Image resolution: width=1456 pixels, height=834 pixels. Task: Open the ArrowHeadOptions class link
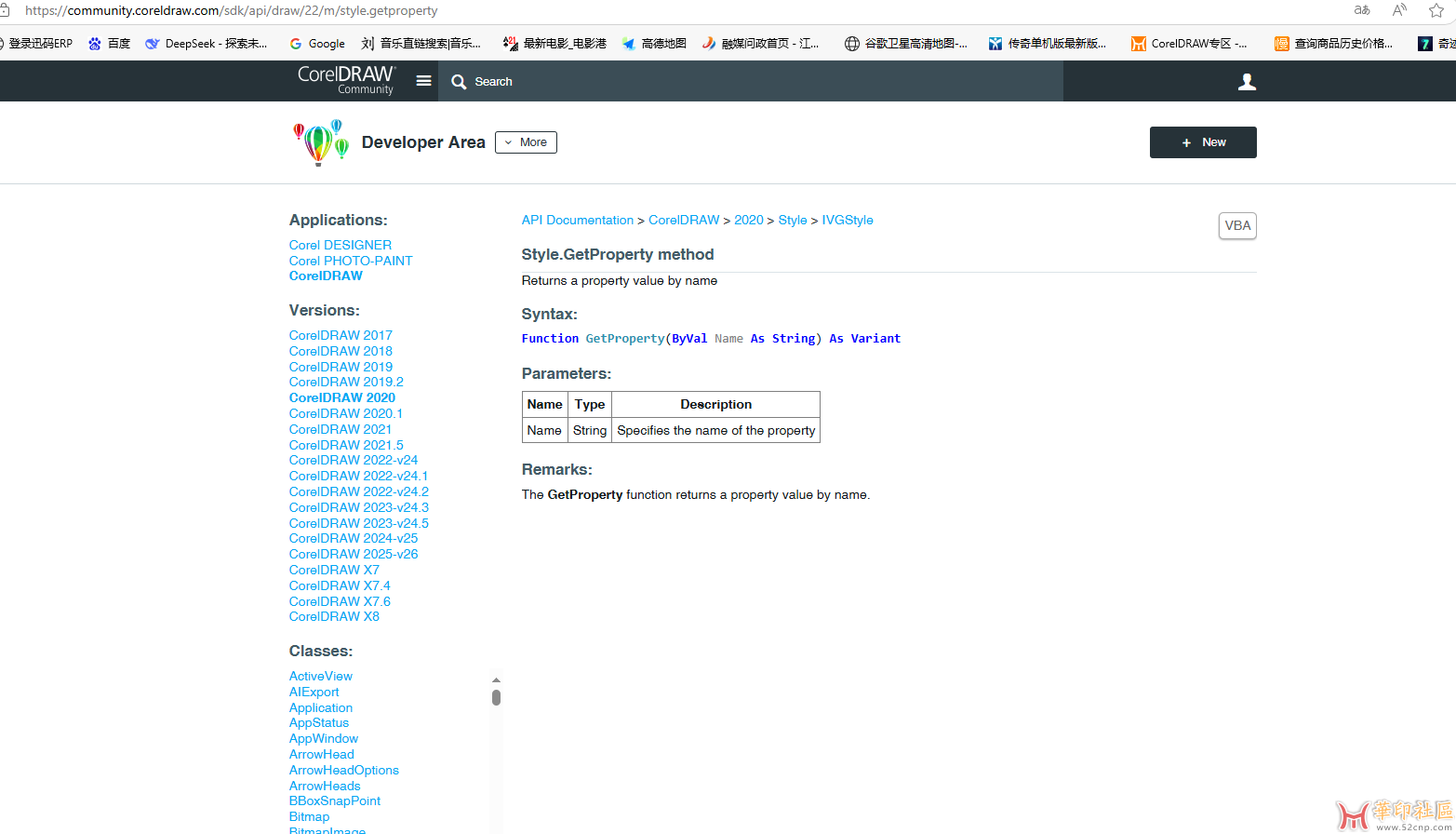pyautogui.click(x=344, y=770)
